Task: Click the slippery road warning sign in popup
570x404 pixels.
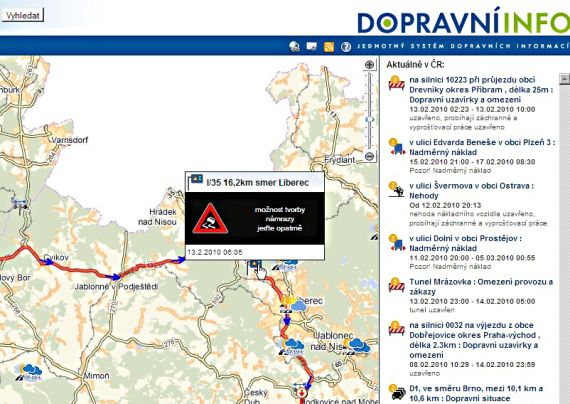Action: coord(210,219)
